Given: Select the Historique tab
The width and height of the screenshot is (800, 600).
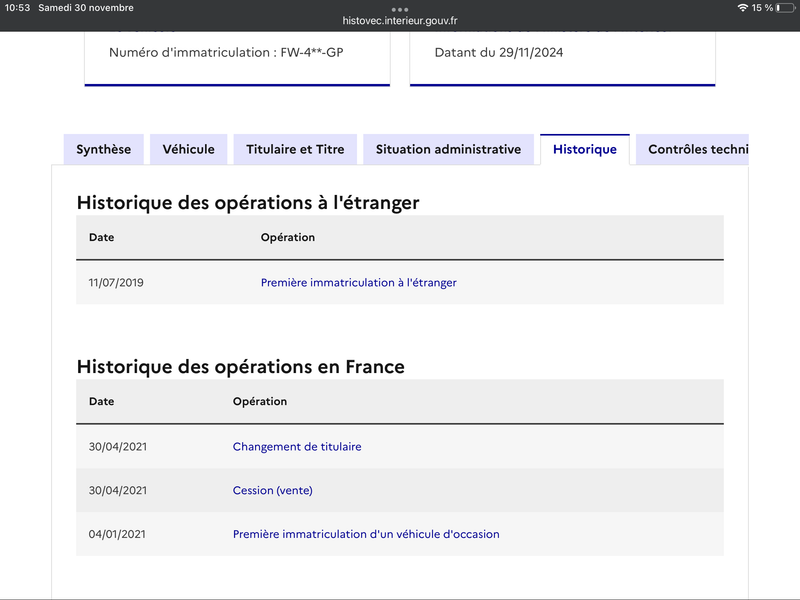Looking at the screenshot, I should (x=585, y=149).
